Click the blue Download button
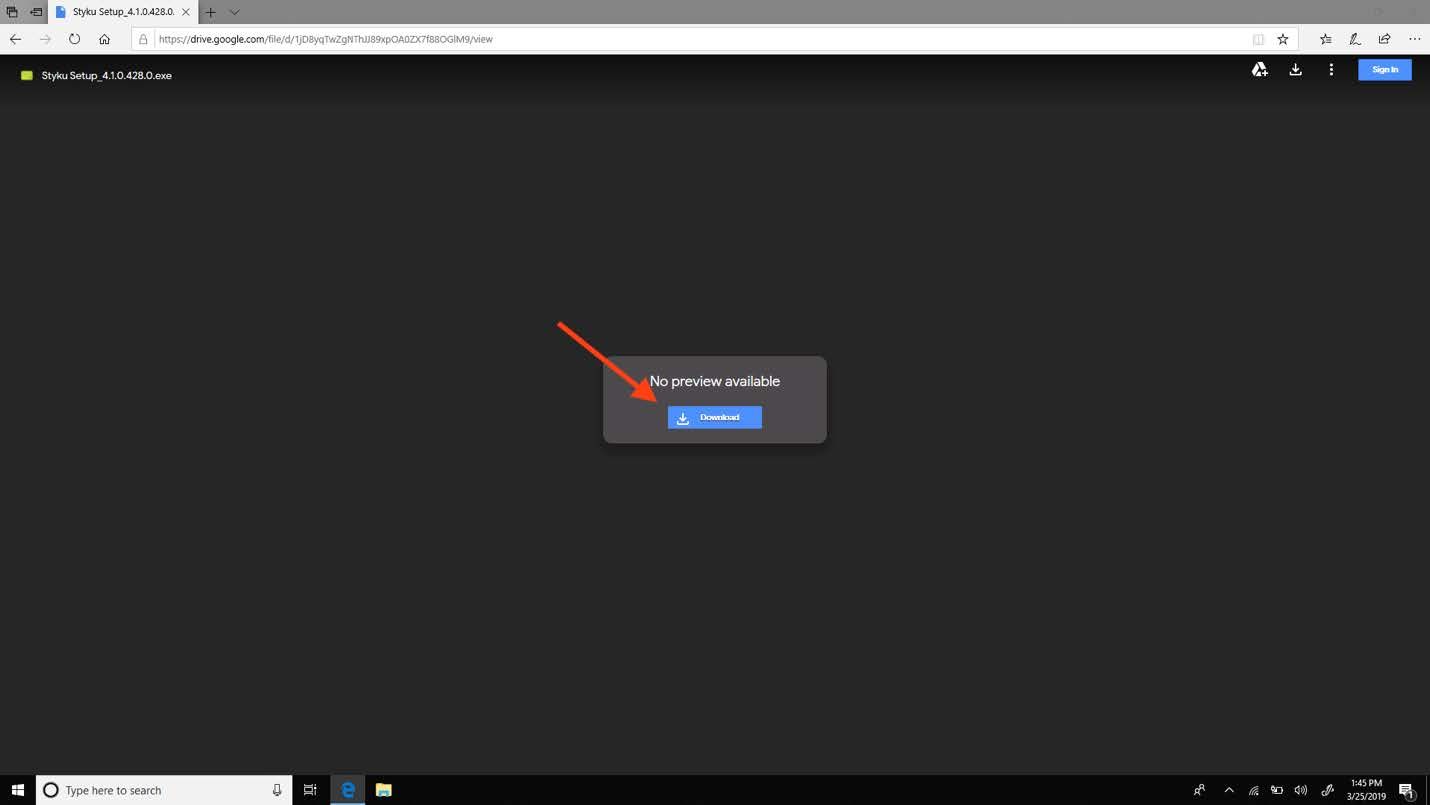This screenshot has width=1430, height=805. click(x=714, y=417)
